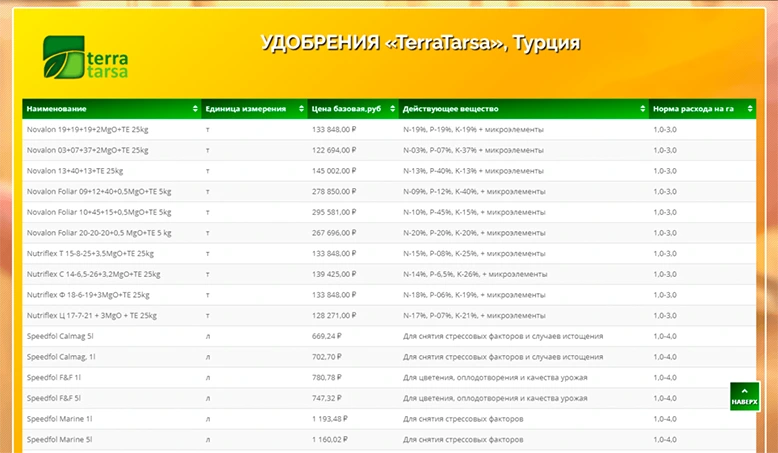Select Novalon Foliar 20-20-20+0,5 MgO+TE 5 kg name
The width and height of the screenshot is (778, 453).
pos(99,233)
